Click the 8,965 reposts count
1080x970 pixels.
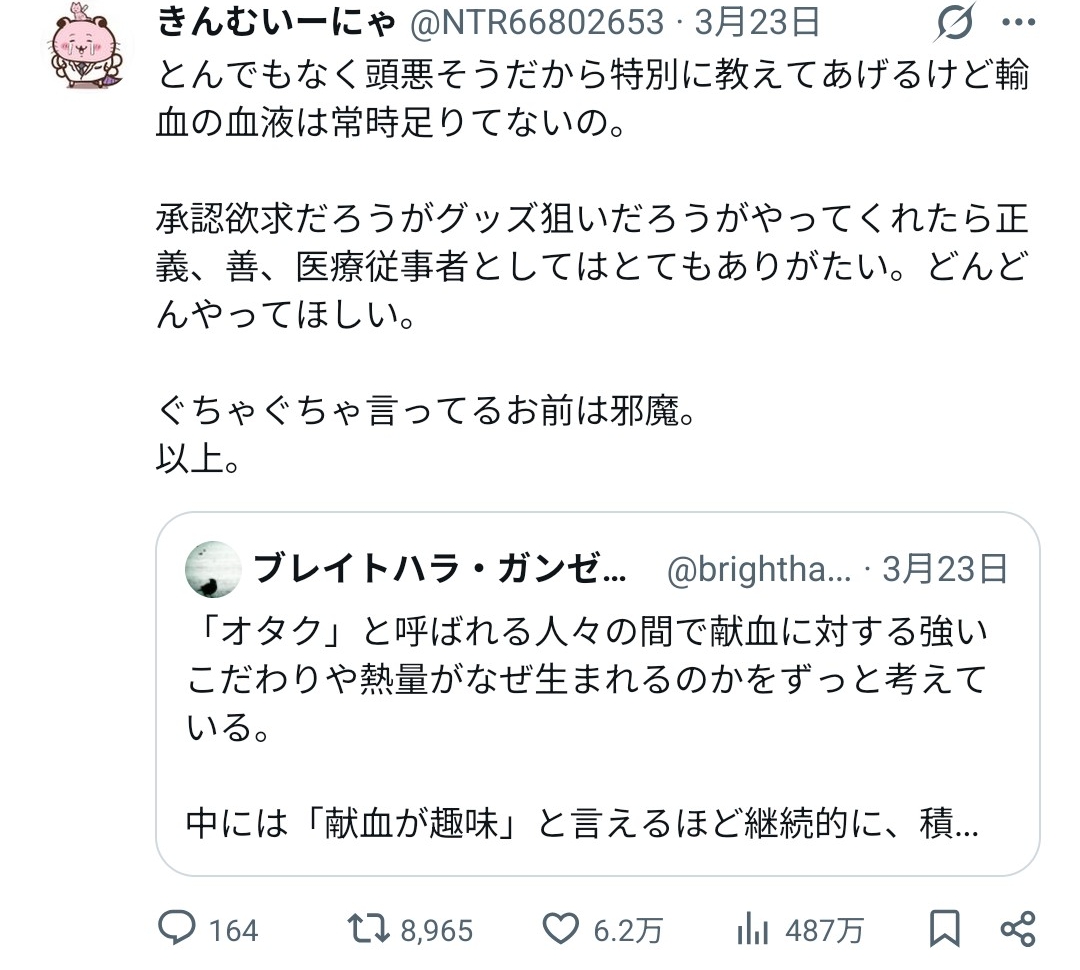tap(436, 931)
